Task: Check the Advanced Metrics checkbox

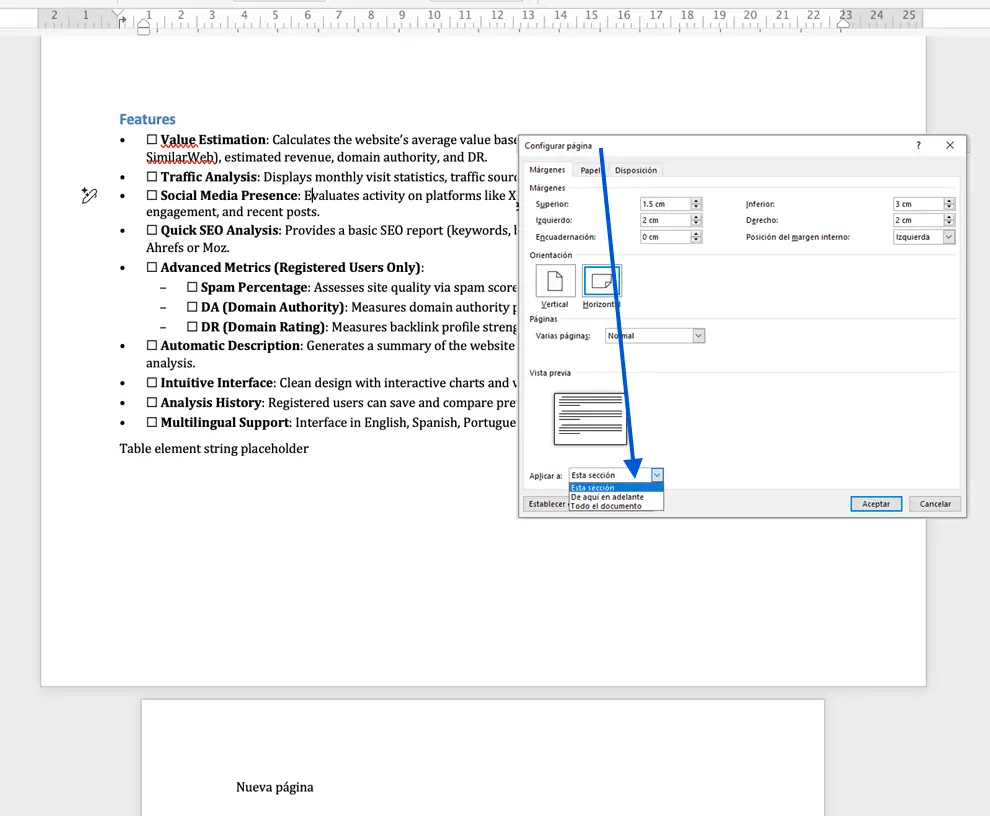Action: click(152, 267)
